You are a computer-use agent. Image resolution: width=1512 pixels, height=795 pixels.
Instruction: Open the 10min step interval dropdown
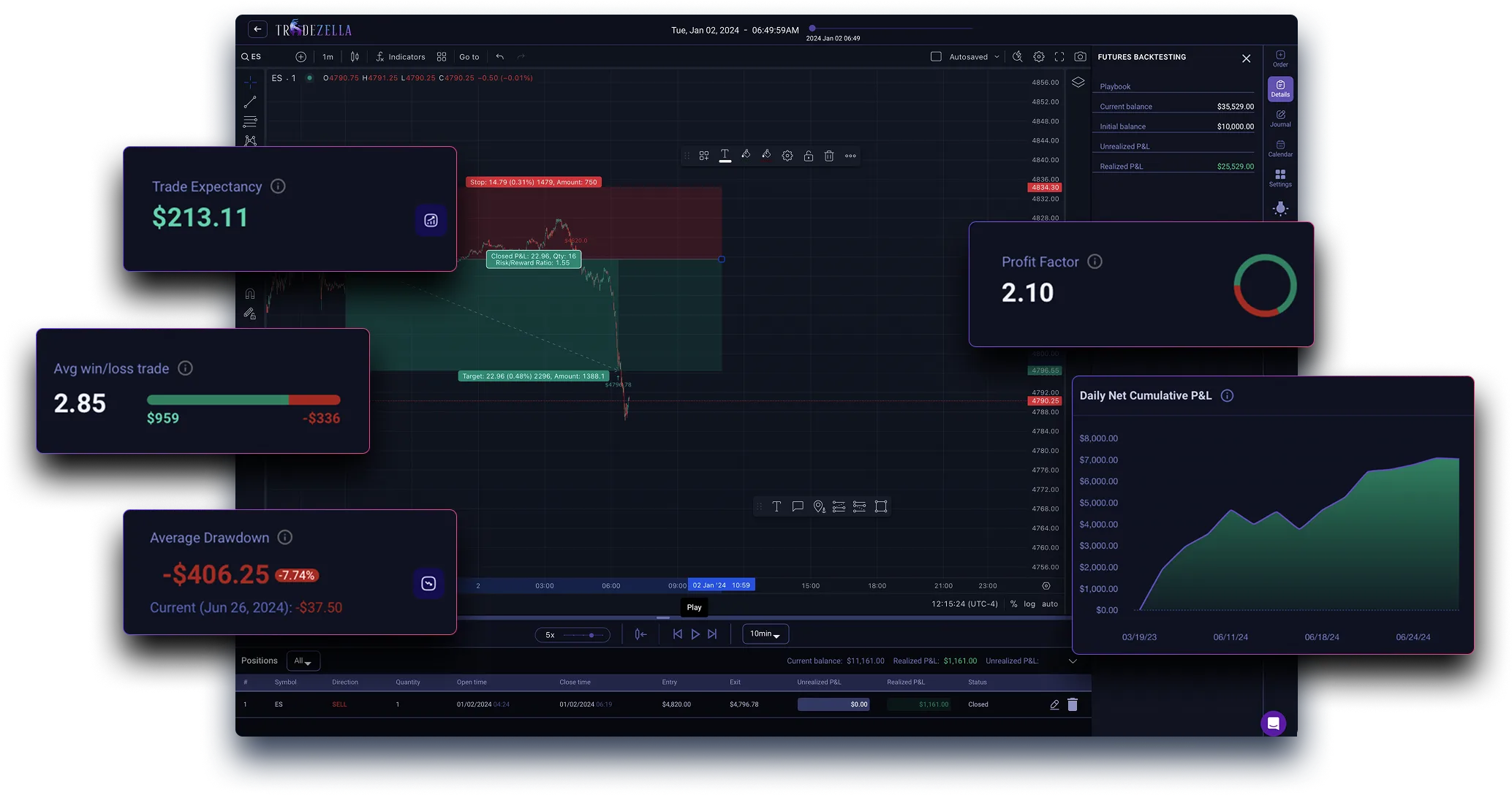tap(765, 634)
